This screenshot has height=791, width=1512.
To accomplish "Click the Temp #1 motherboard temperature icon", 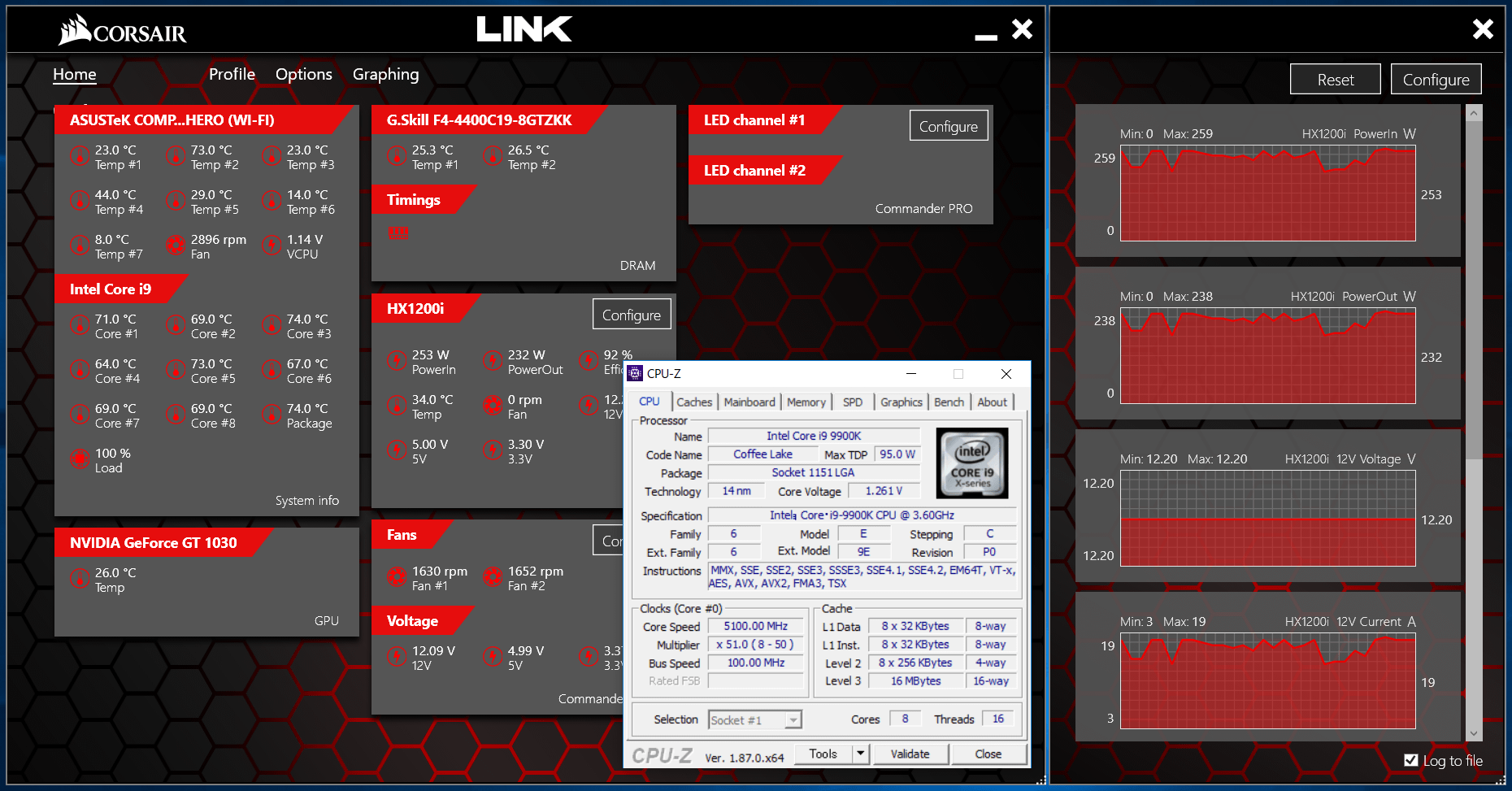I will 79,156.
